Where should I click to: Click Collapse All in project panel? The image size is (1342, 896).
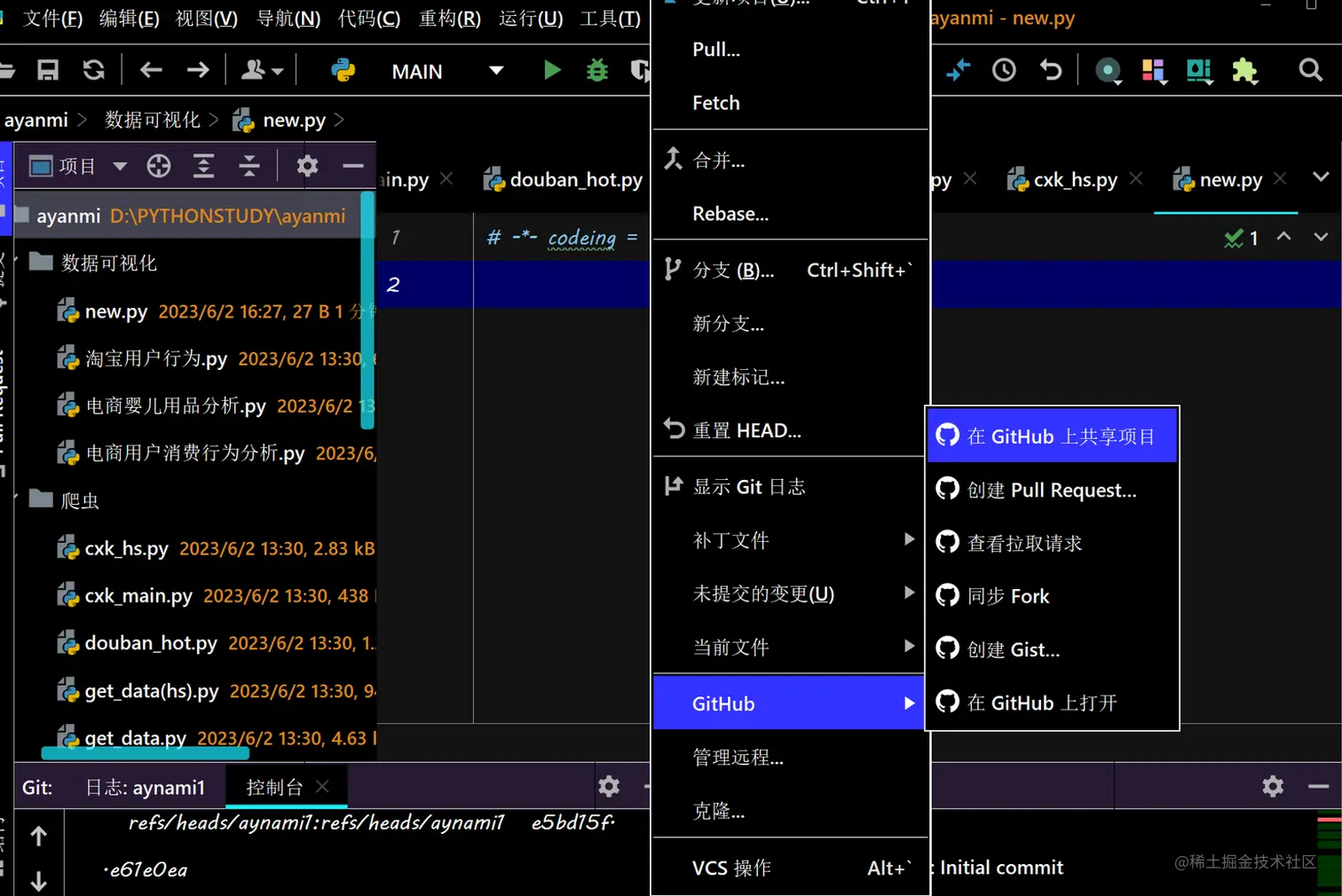point(249,166)
